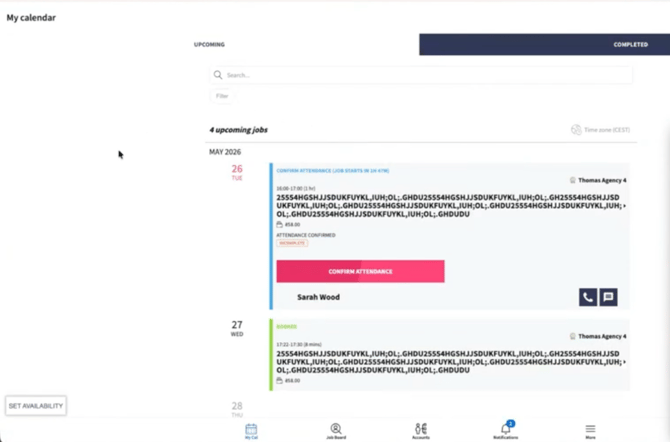
Task: Click the 17:22-17:30 time on Wednesday's job
Action: coord(299,345)
